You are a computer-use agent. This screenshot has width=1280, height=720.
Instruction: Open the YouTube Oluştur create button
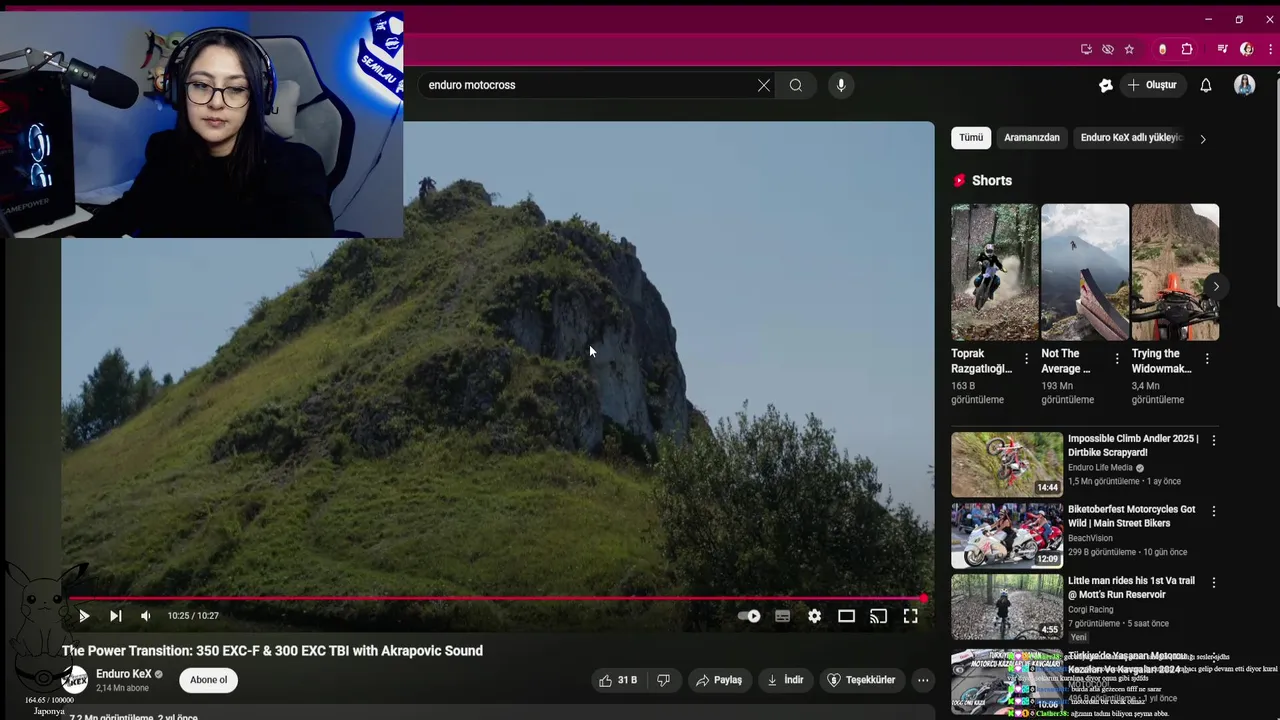1152,85
